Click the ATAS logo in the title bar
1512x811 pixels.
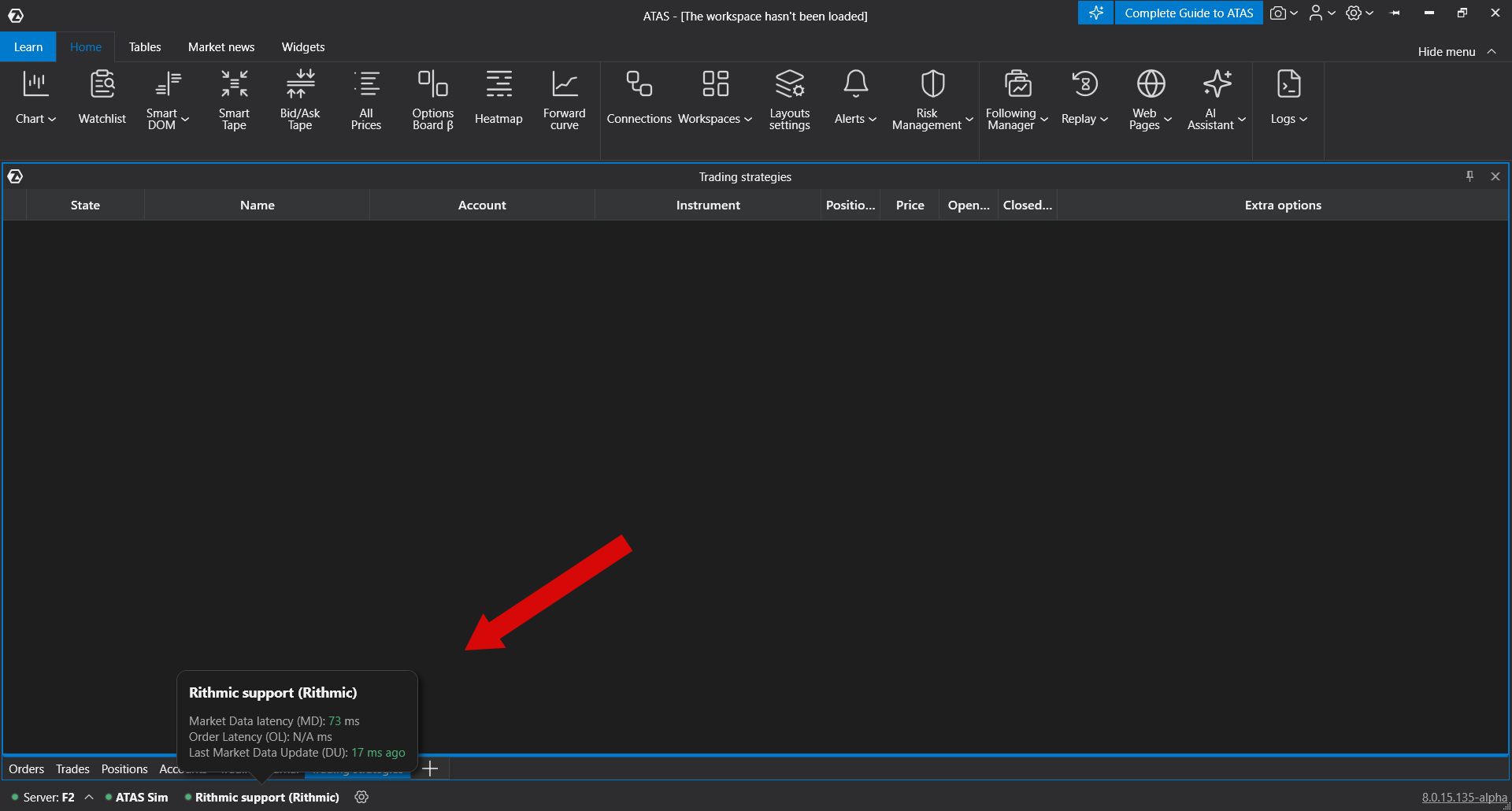tap(16, 15)
